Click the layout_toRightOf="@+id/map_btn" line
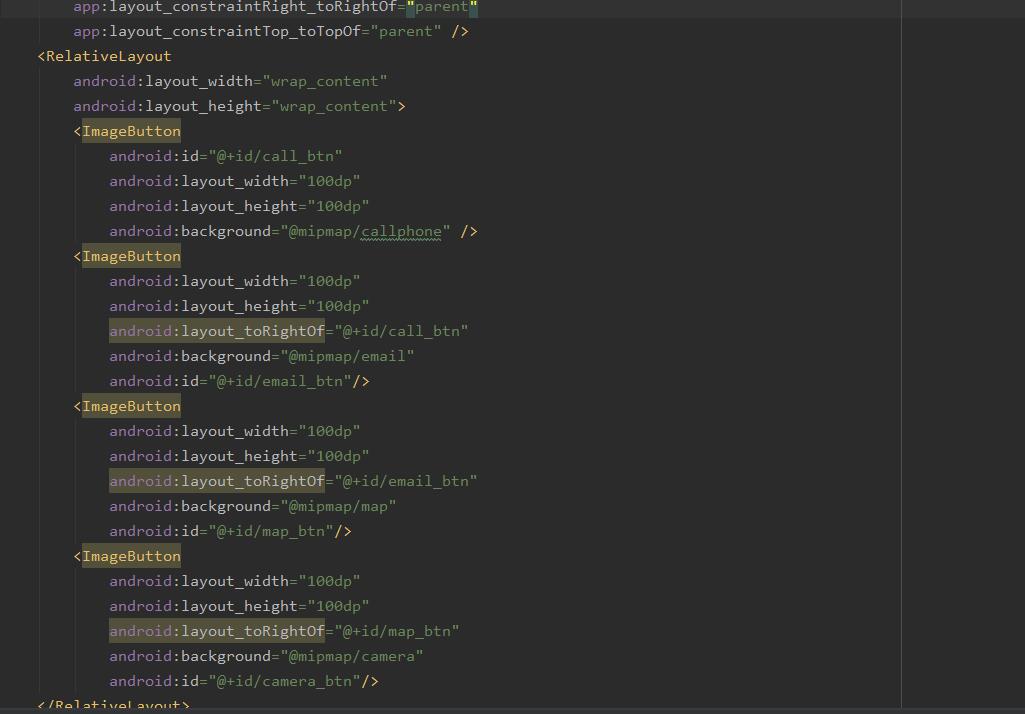 point(284,631)
